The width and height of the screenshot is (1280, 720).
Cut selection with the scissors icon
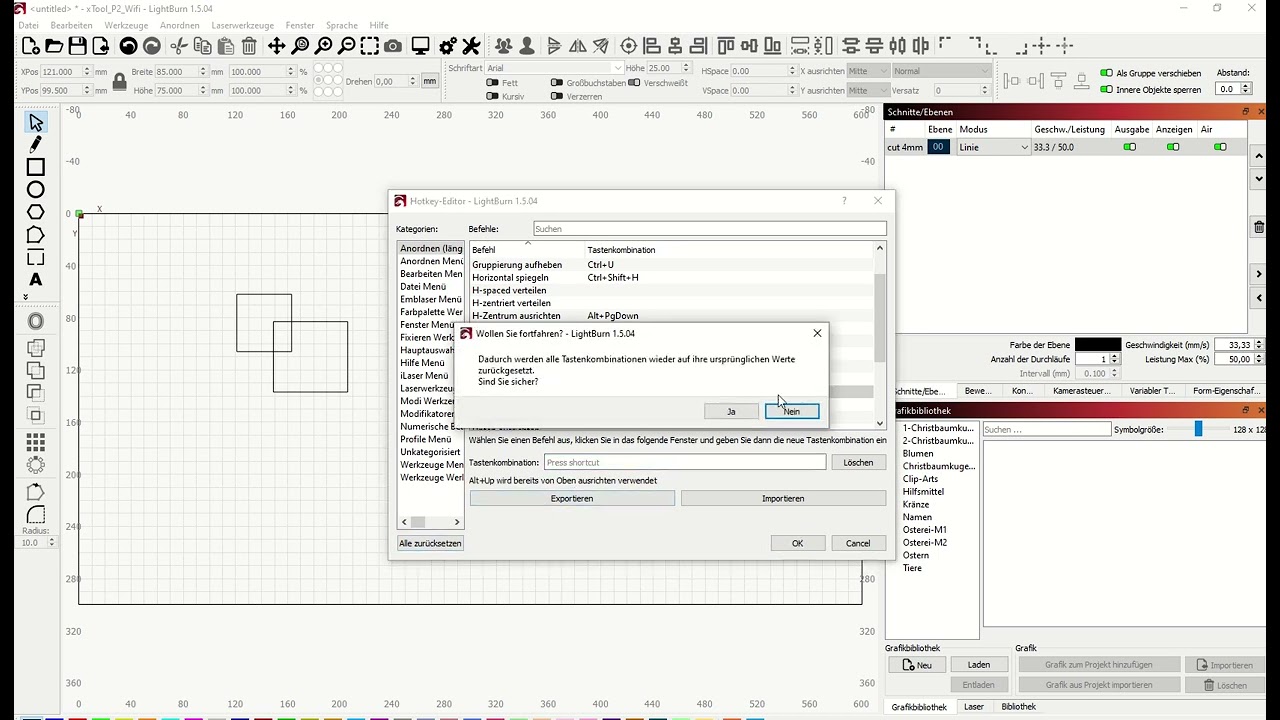pos(179,46)
